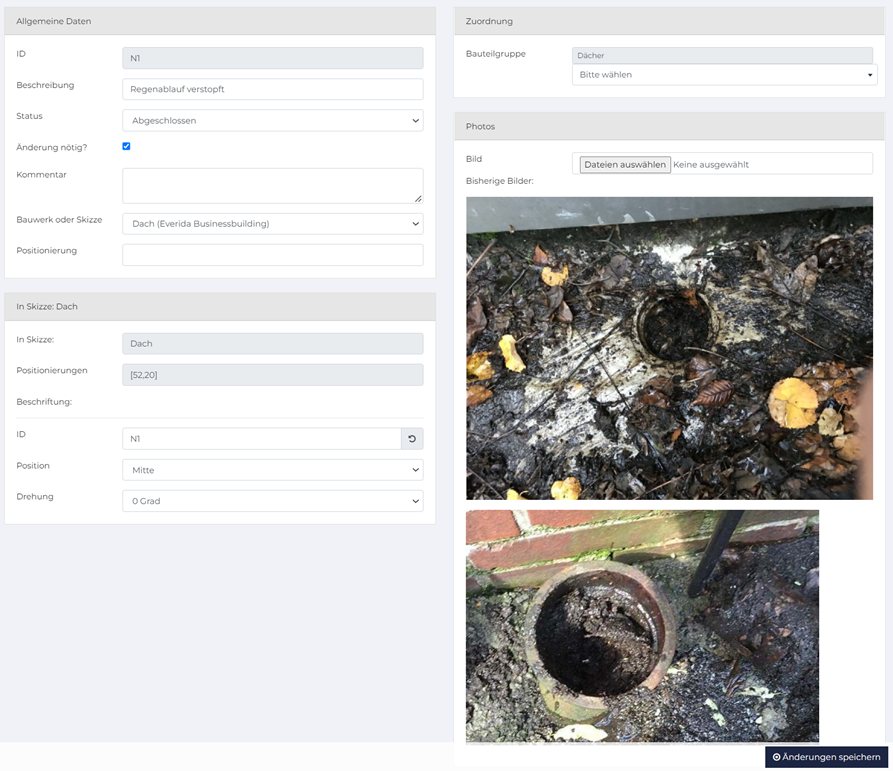Image resolution: width=893 pixels, height=771 pixels.
Task: Click into the Kommentar text area
Action: (273, 186)
